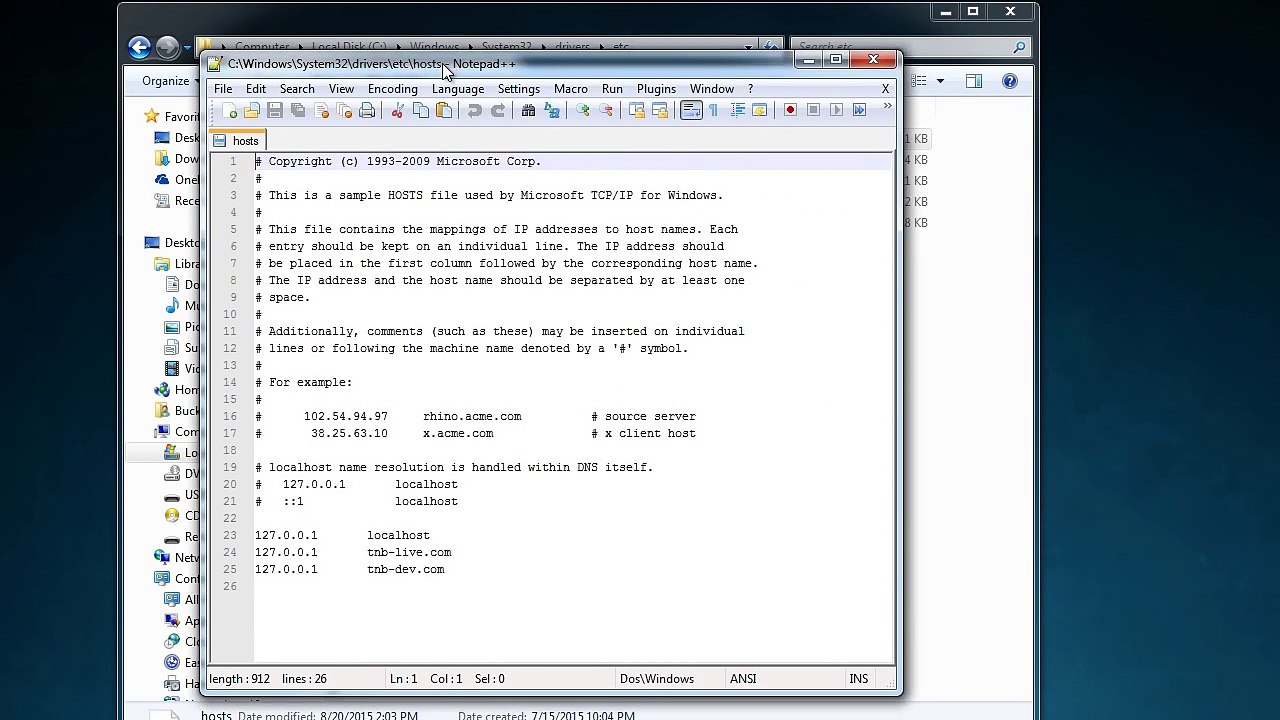The width and height of the screenshot is (1280, 720).
Task: Open the ? help menu
Action: [x=750, y=89]
